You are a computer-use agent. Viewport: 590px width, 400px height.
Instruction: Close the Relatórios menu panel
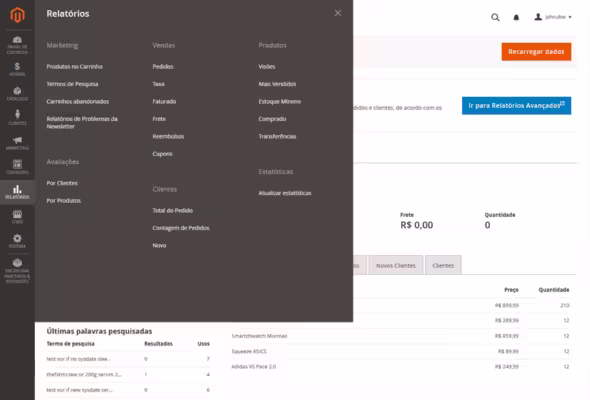pyautogui.click(x=338, y=13)
